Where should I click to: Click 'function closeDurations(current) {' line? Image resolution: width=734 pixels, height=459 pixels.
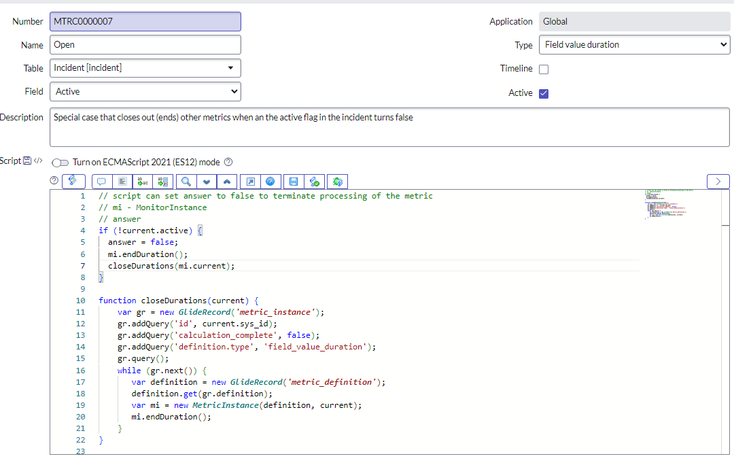178,300
